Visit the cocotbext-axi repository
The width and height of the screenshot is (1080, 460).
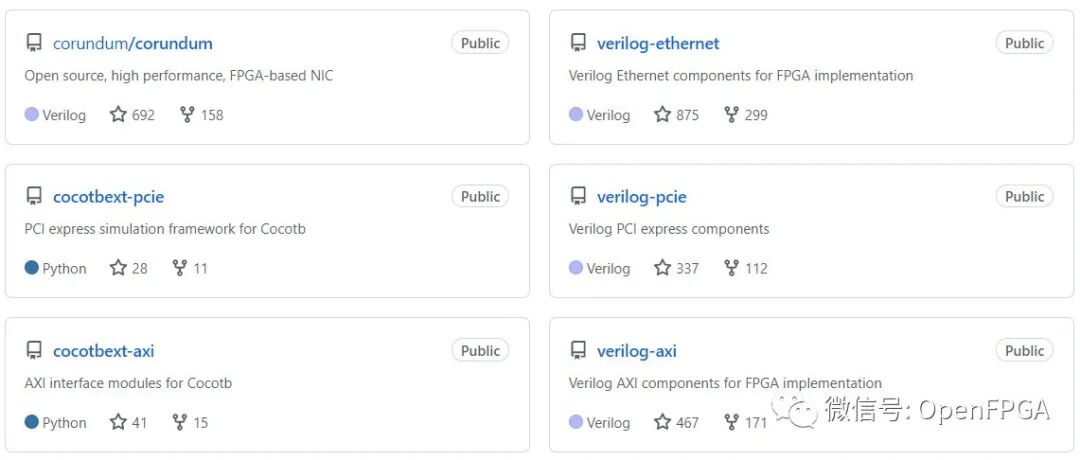103,351
